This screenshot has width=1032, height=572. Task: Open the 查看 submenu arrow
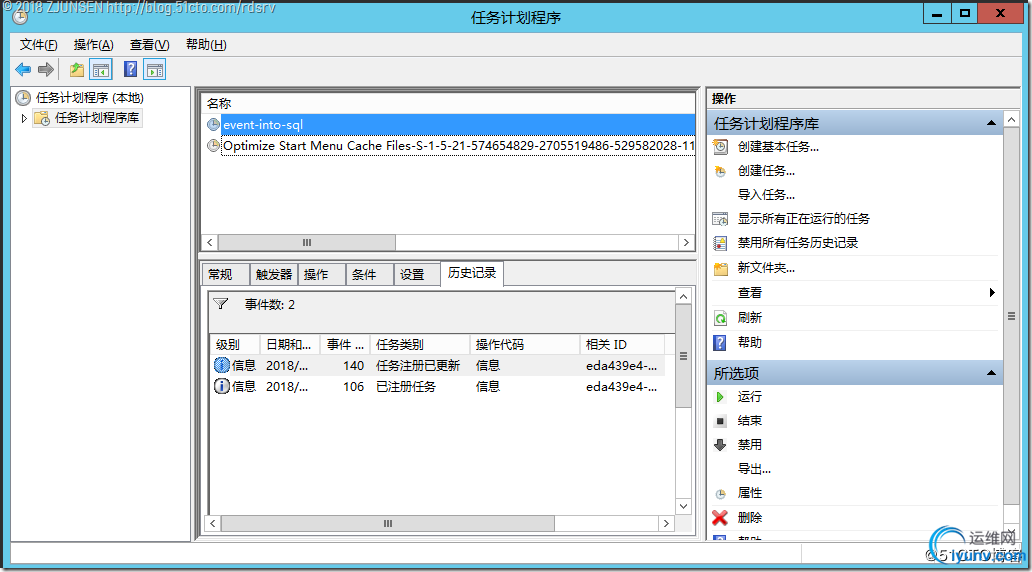992,292
